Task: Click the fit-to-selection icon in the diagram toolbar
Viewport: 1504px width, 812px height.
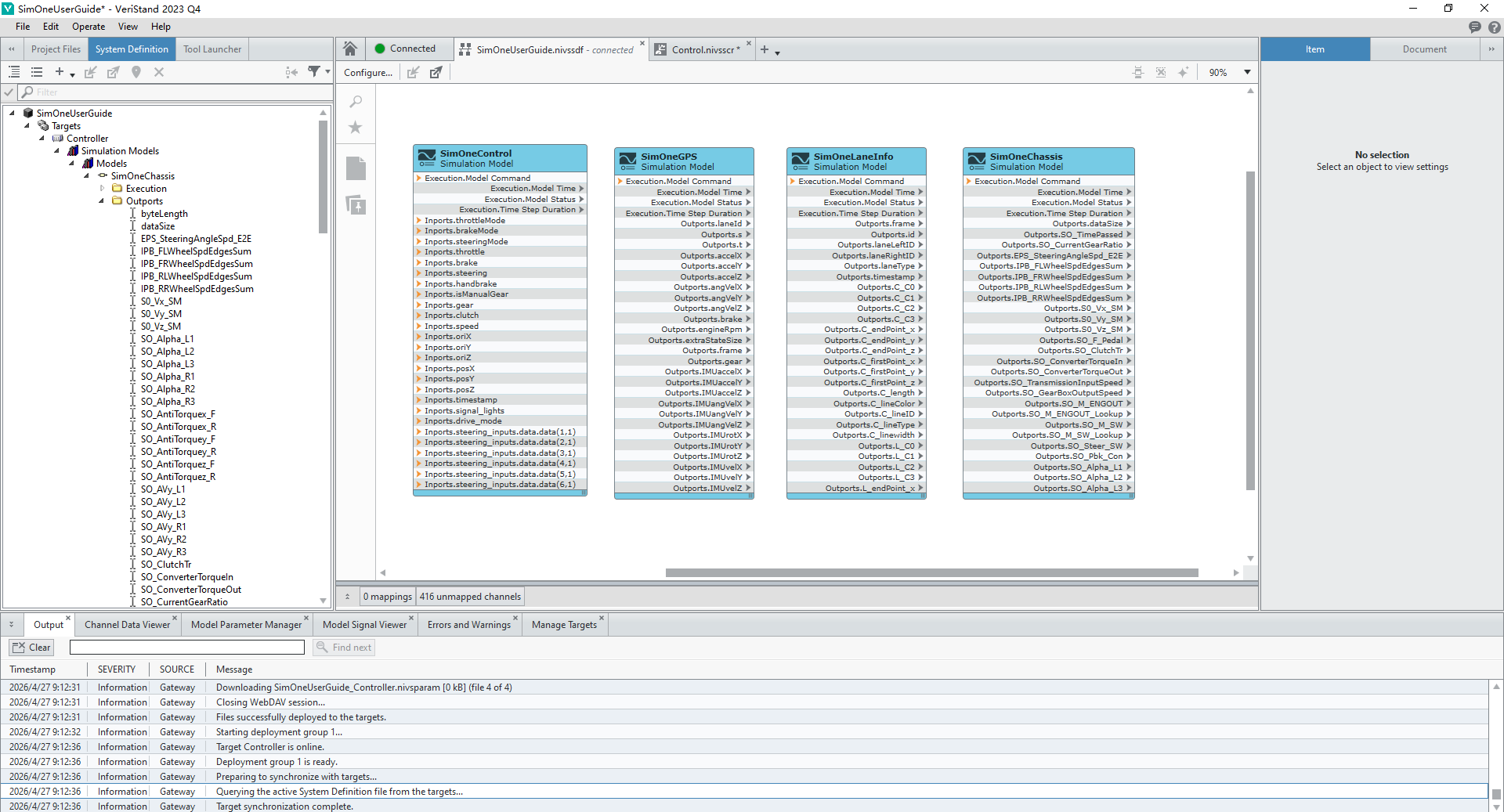Action: pyautogui.click(x=1138, y=72)
